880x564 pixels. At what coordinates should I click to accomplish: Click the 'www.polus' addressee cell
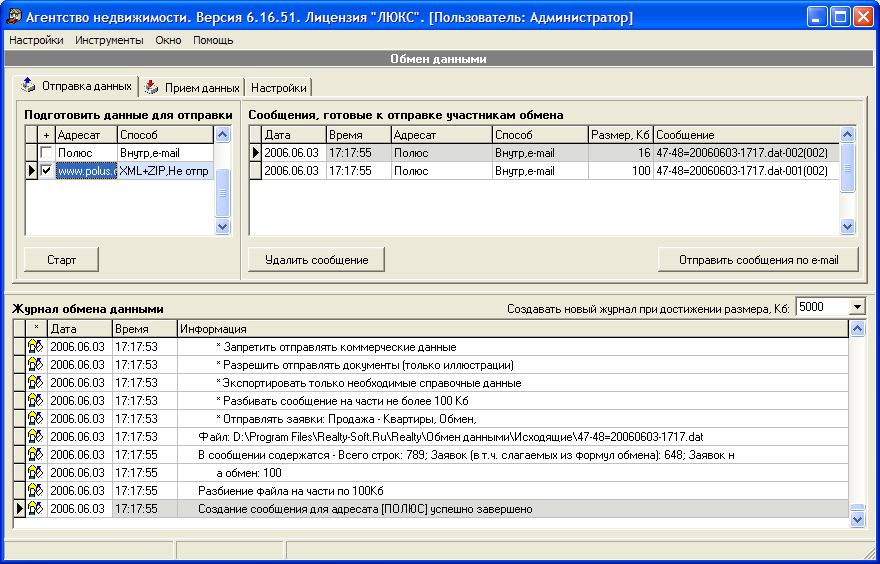[86, 171]
